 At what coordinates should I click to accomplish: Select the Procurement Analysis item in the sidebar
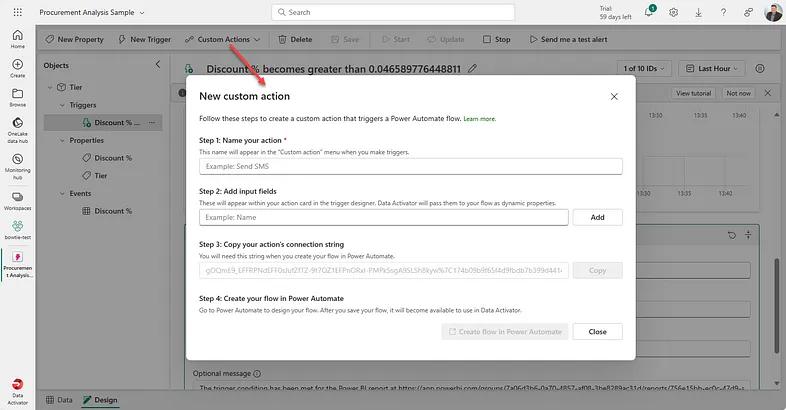[18, 265]
